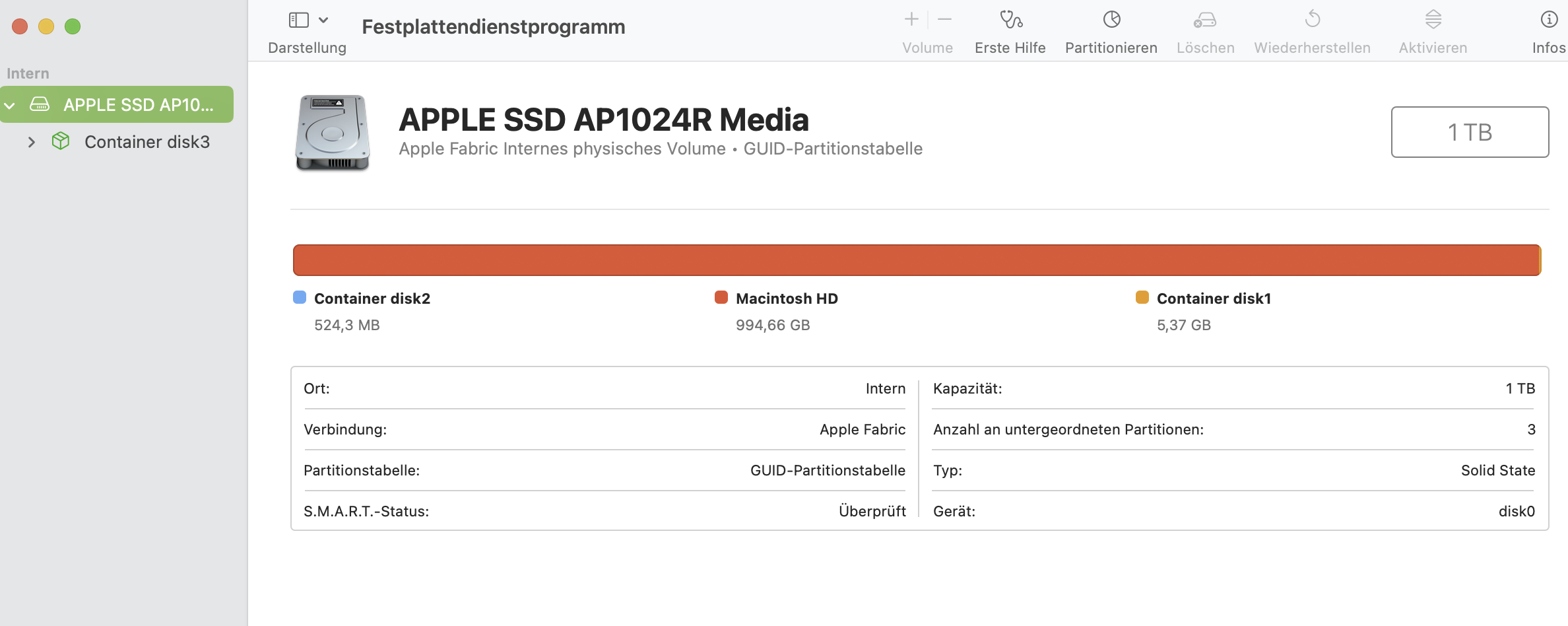Click the large hard drive image
The width and height of the screenshot is (1568, 626).
(x=333, y=133)
